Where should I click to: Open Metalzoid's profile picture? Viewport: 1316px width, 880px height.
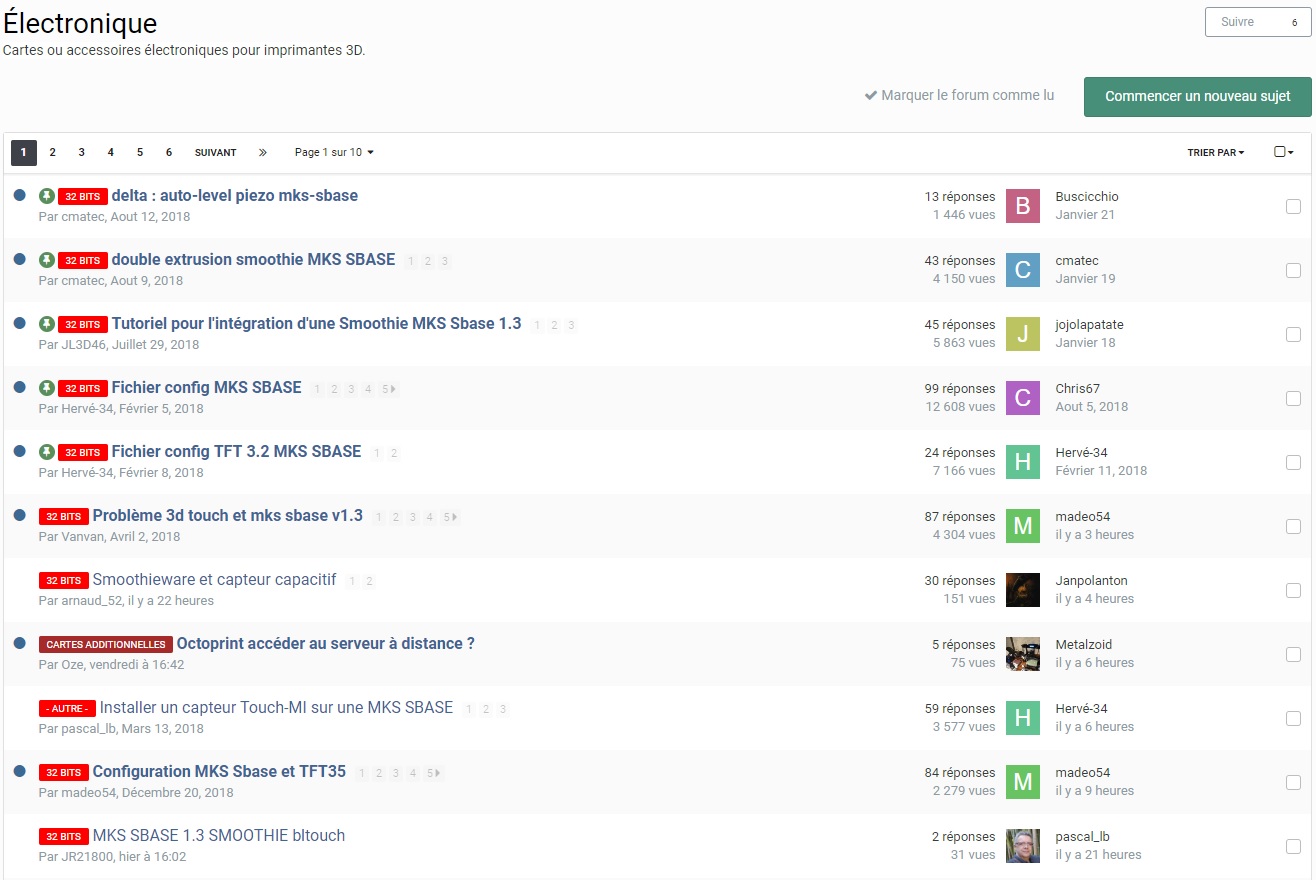(x=1023, y=654)
